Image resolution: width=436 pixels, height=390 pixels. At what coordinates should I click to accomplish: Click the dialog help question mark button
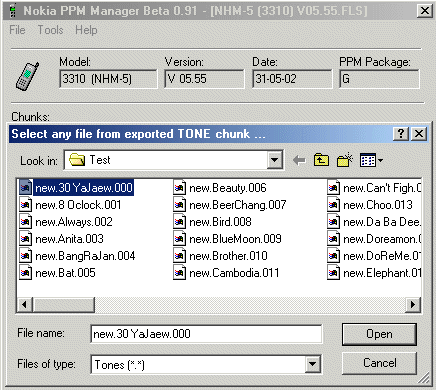[x=401, y=134]
